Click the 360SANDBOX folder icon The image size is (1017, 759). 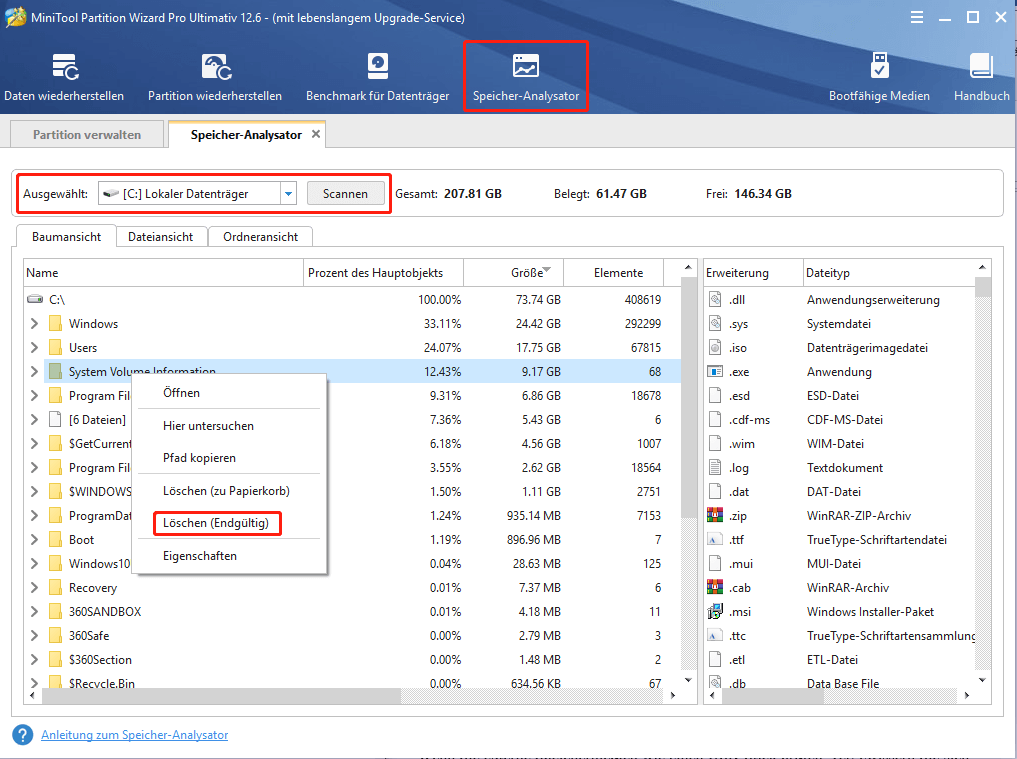point(56,612)
